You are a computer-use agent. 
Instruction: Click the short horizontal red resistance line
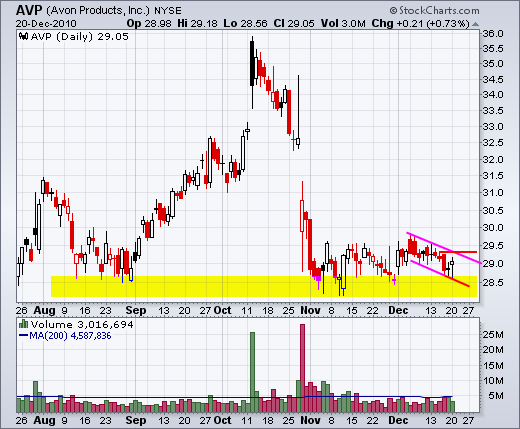click(x=458, y=252)
